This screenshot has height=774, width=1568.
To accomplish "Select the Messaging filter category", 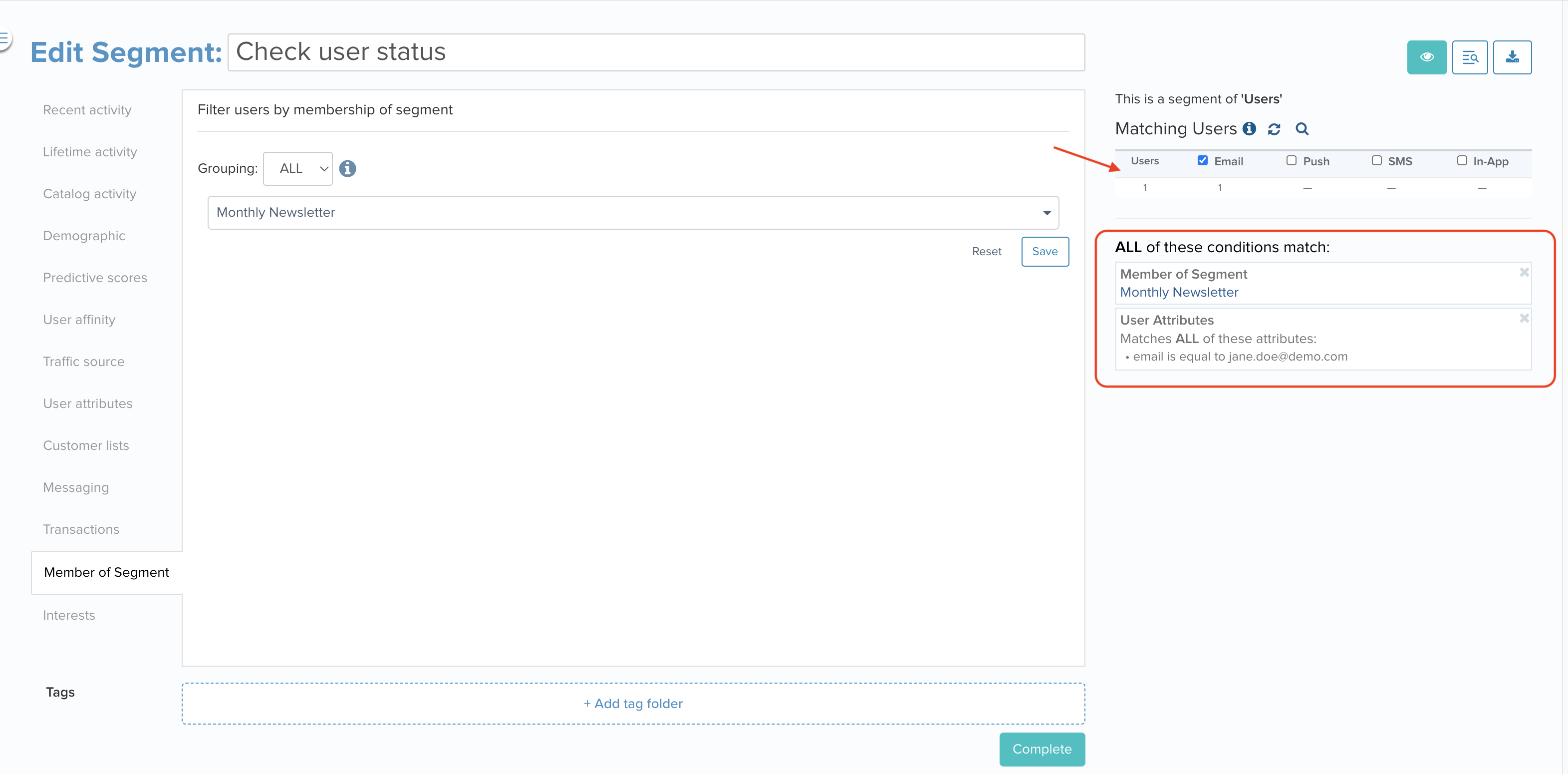I will tap(75, 487).
